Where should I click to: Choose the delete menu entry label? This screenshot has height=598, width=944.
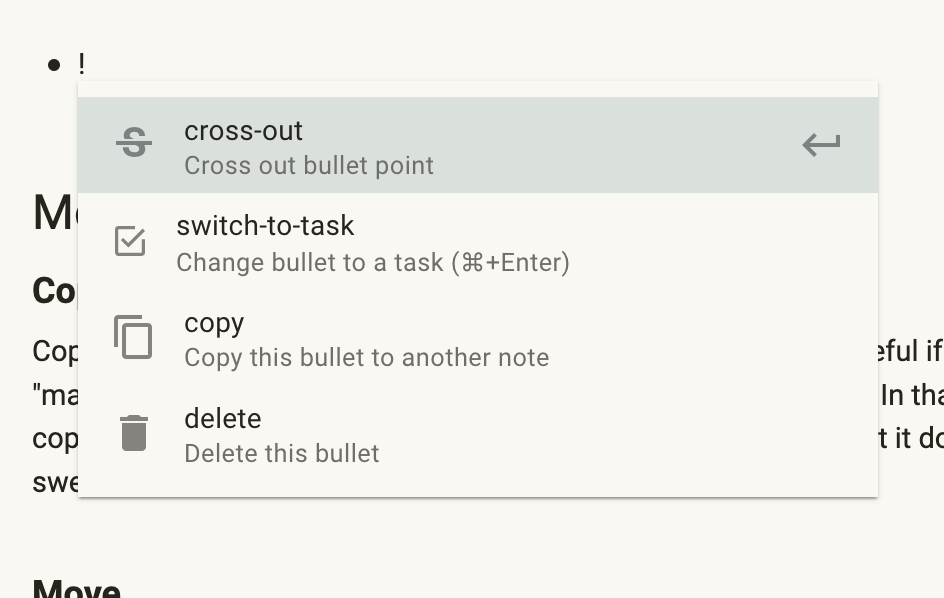223,419
